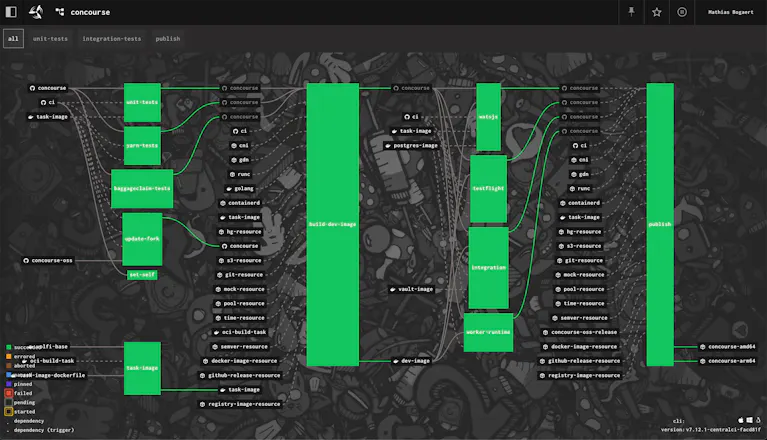Open the pinned resources pin icon
This screenshot has height=440, width=767.
pyautogui.click(x=632, y=12)
